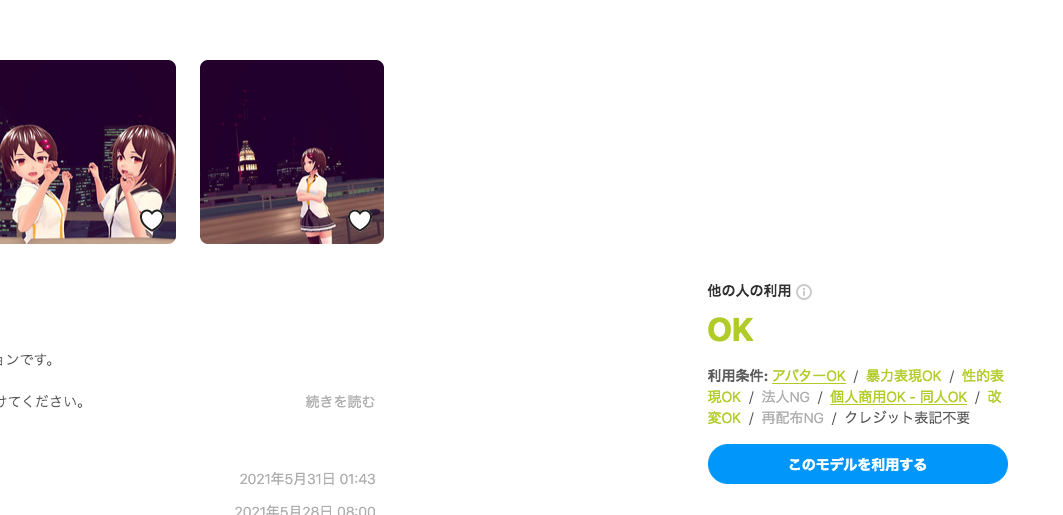The image size is (1063, 515).
Task: Click the 利用条件 label
Action: click(738, 376)
